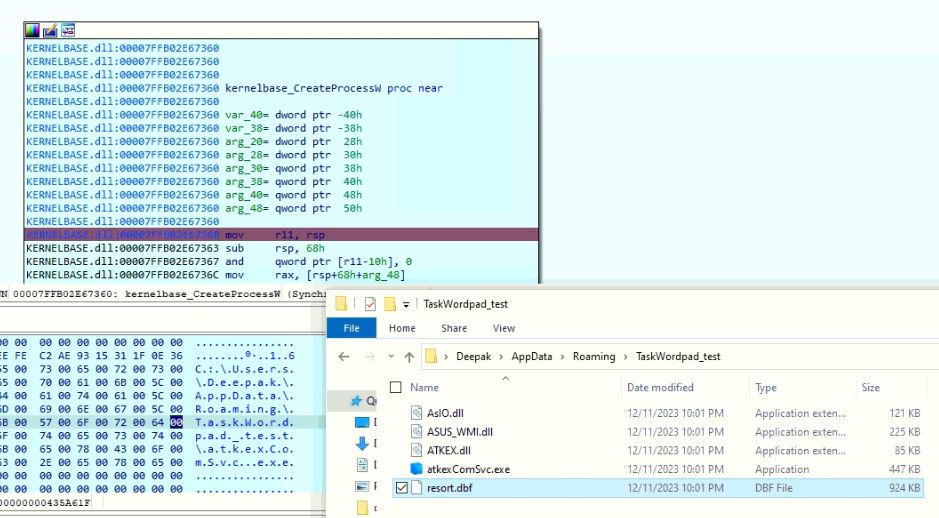The image size is (939, 518).
Task: Click the selected 00 byte in the hex view
Action: coord(176,422)
